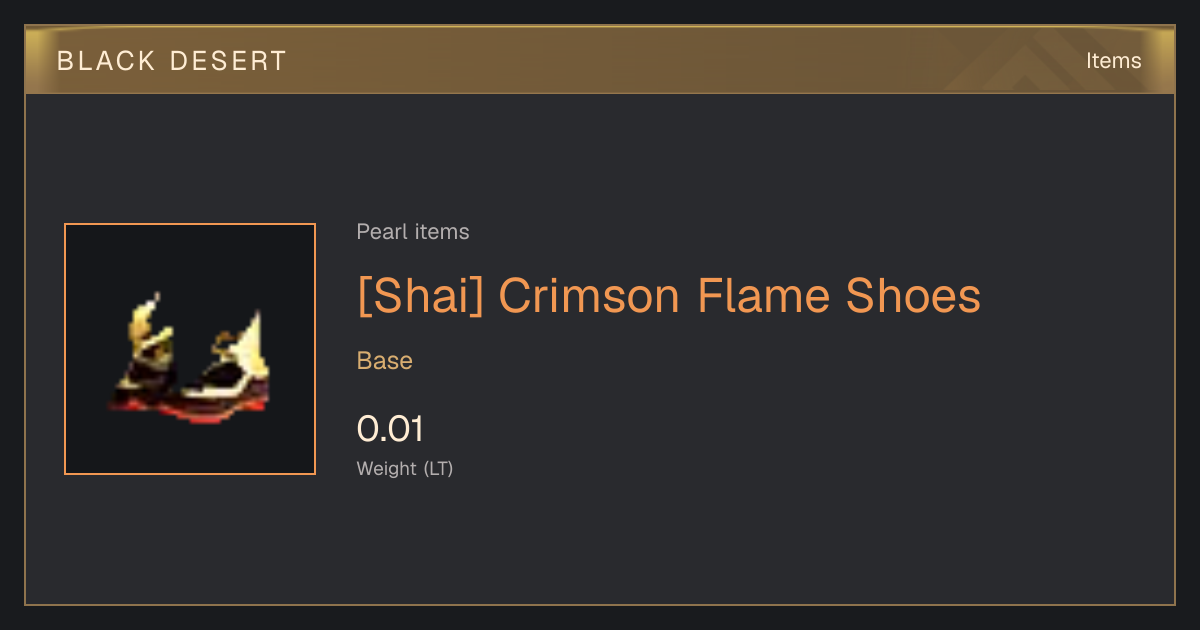Click the [Shai] Crimson Flame Shoes title

point(669,296)
